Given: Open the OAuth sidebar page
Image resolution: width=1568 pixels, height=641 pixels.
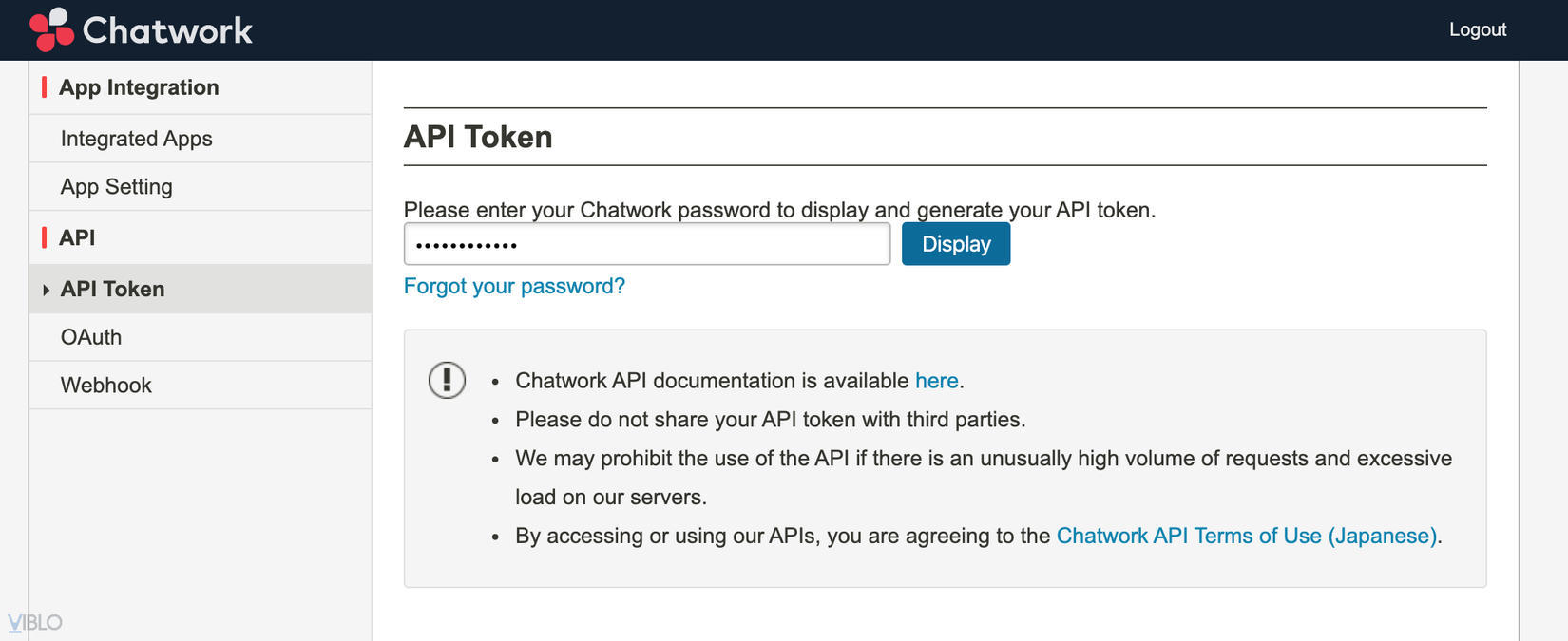Looking at the screenshot, I should (91, 337).
